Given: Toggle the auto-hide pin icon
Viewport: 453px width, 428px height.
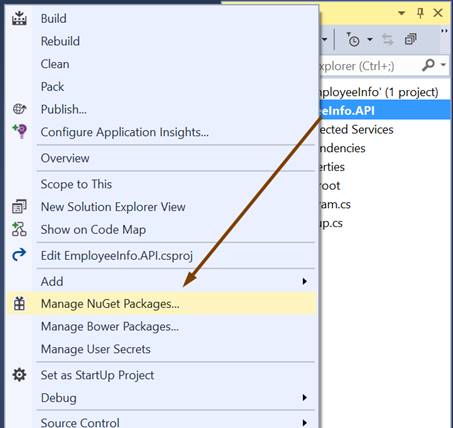Looking at the screenshot, I should [420, 13].
